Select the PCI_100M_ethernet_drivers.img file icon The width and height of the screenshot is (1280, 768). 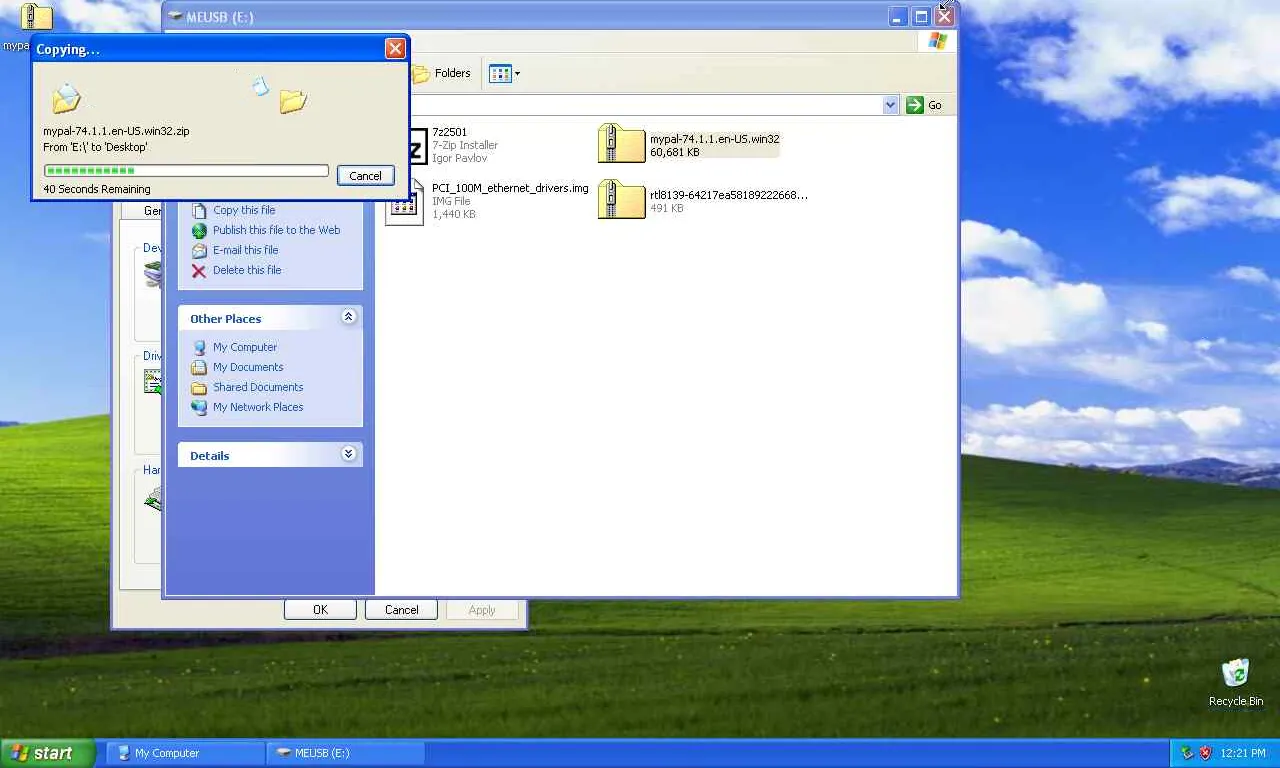coord(404,203)
